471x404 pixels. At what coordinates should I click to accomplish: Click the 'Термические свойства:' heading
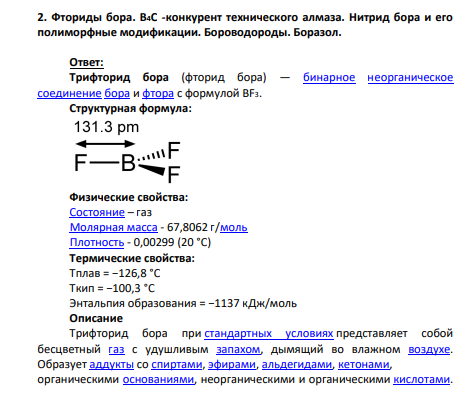[x=132, y=258]
